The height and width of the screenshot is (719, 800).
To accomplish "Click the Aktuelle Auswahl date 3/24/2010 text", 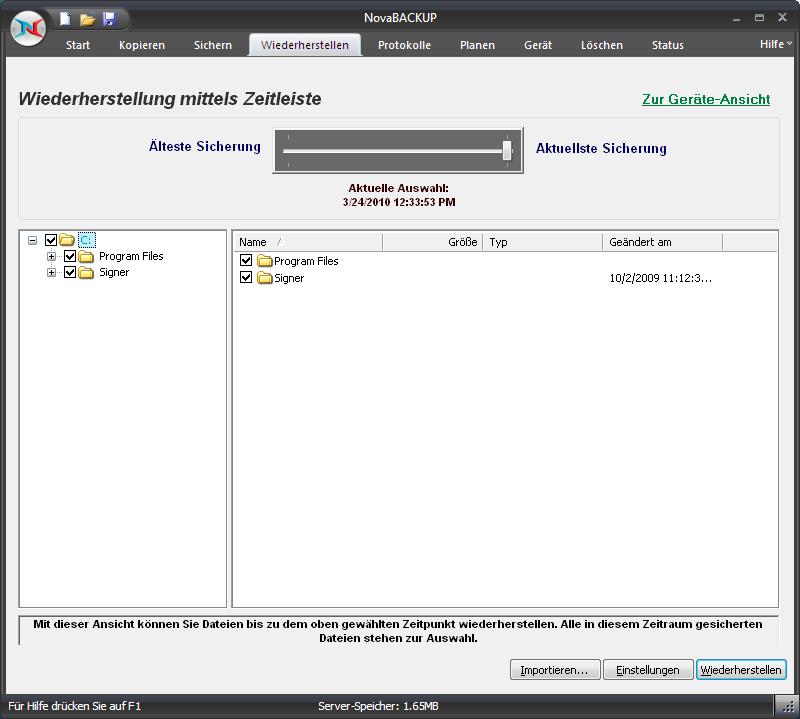I will [x=399, y=202].
